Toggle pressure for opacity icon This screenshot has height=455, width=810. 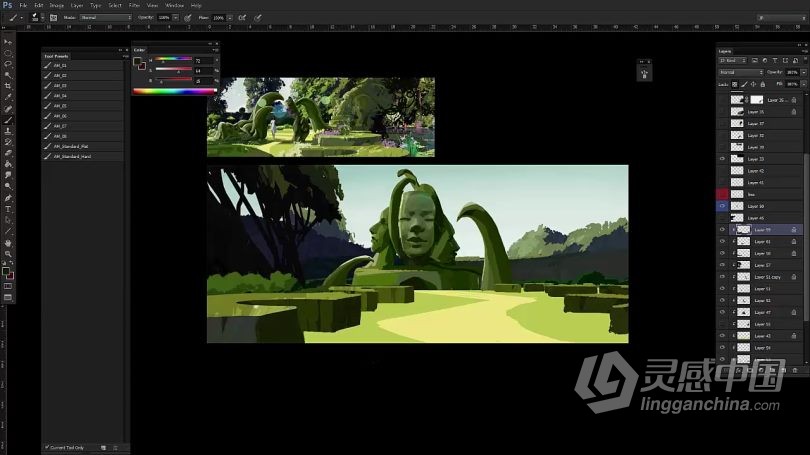pyautogui.click(x=188, y=18)
